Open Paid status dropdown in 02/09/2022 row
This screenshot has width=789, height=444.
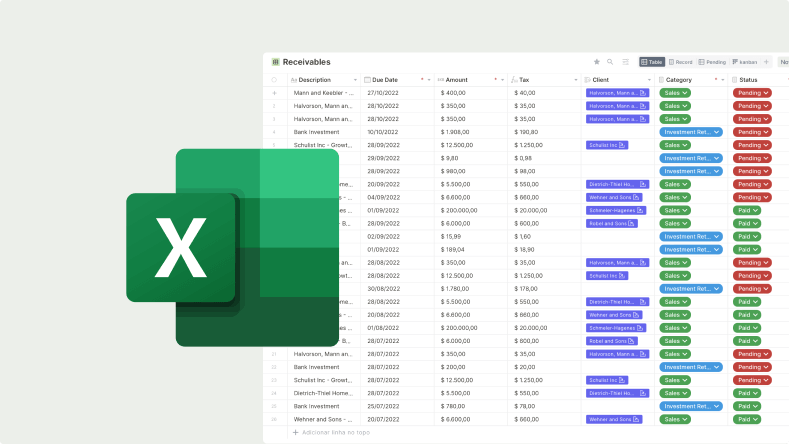point(747,237)
